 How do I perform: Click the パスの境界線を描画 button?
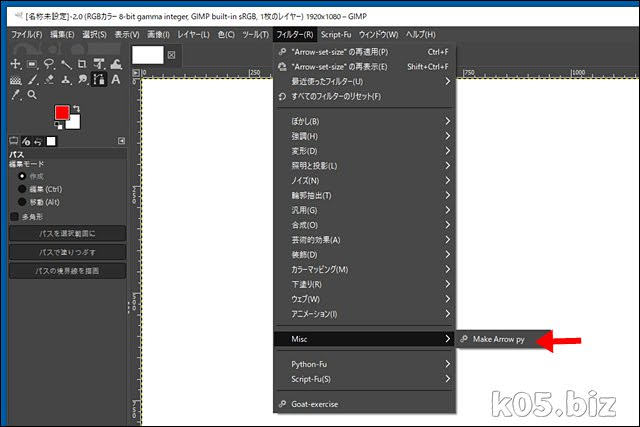coord(67,271)
